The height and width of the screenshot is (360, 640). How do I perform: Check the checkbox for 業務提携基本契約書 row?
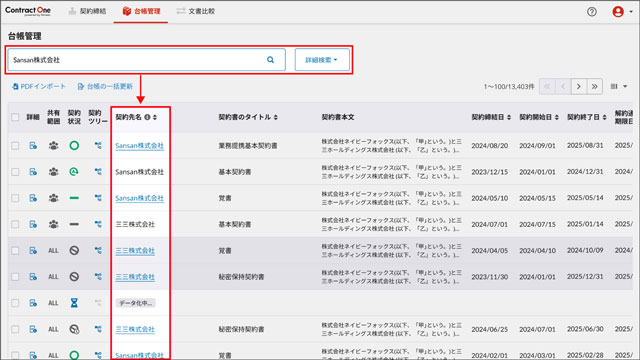15,145
